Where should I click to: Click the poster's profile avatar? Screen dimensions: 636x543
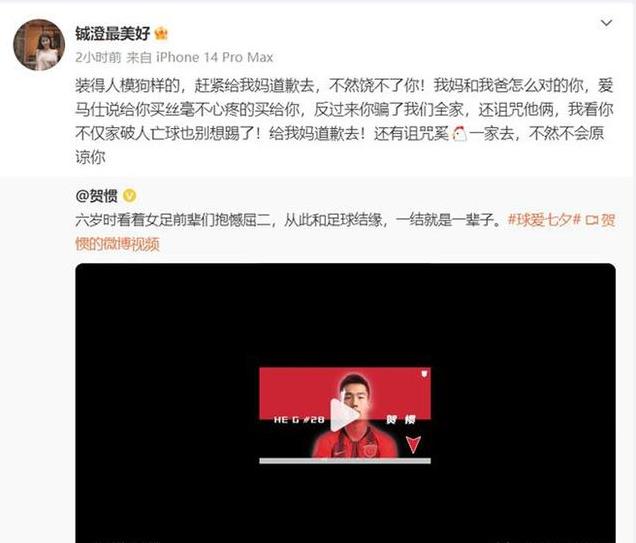[39, 45]
